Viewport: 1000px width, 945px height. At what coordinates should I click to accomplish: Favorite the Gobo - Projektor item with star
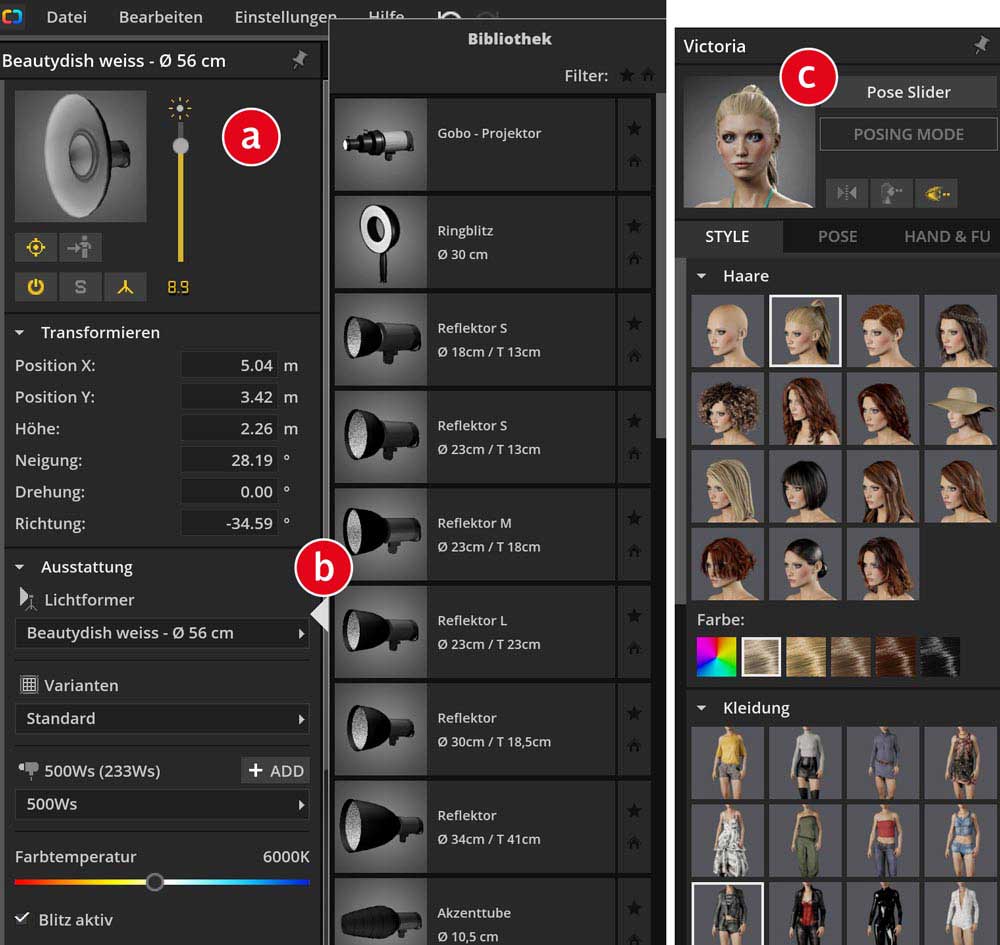pos(634,129)
